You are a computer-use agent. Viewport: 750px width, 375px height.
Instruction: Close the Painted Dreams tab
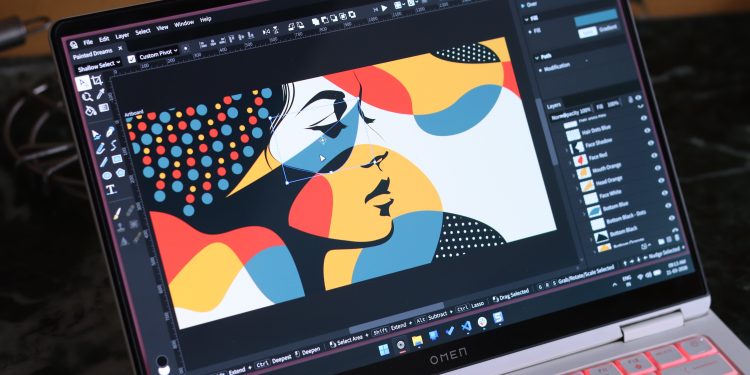point(120,47)
